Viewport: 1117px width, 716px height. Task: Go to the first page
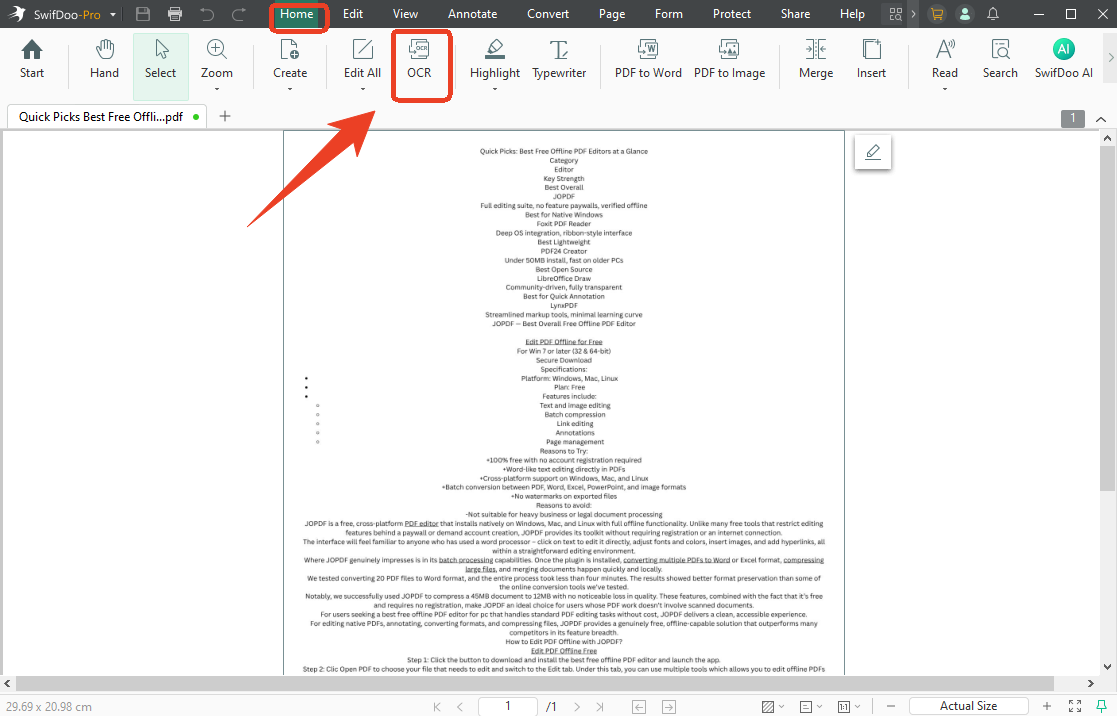[x=437, y=707]
